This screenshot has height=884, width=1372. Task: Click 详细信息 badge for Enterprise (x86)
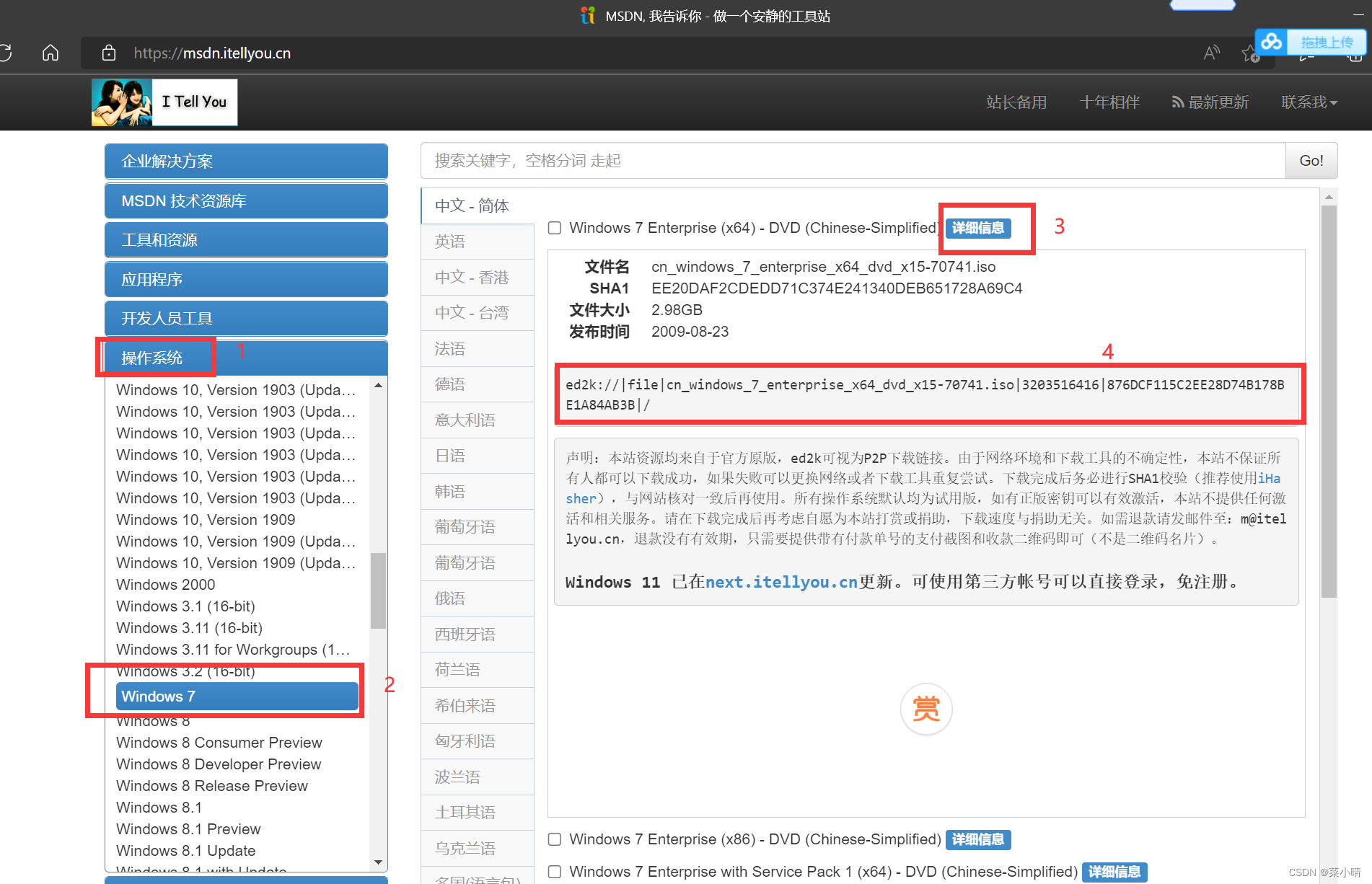coord(978,839)
